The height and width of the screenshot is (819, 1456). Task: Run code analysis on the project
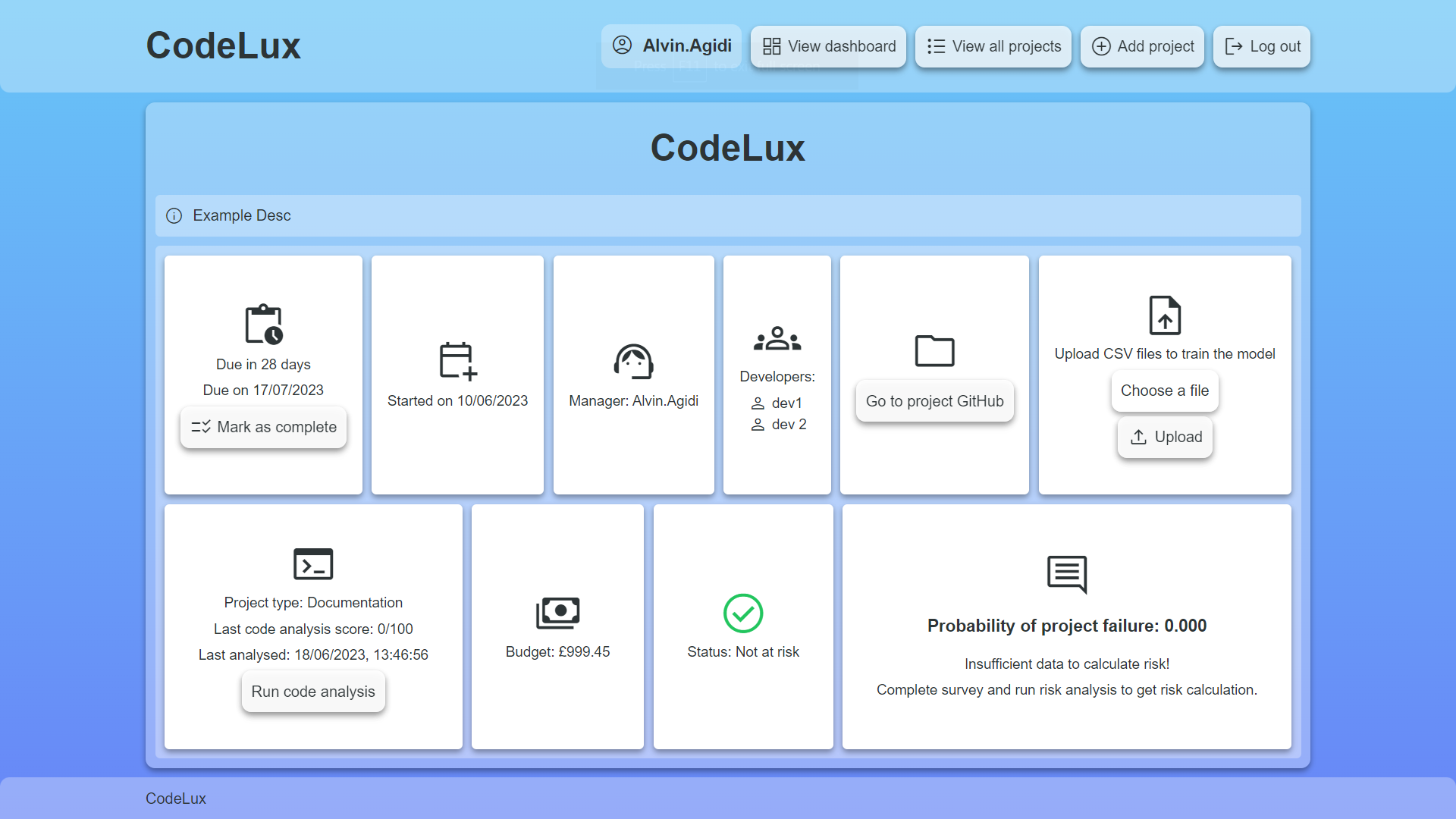point(313,691)
